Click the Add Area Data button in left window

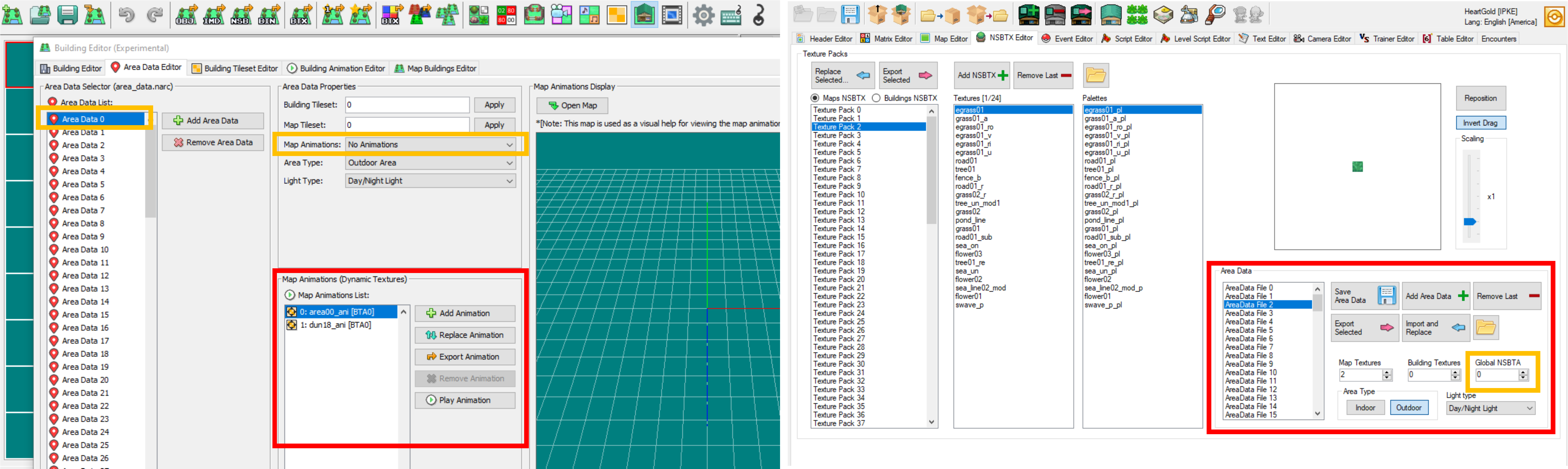[212, 121]
